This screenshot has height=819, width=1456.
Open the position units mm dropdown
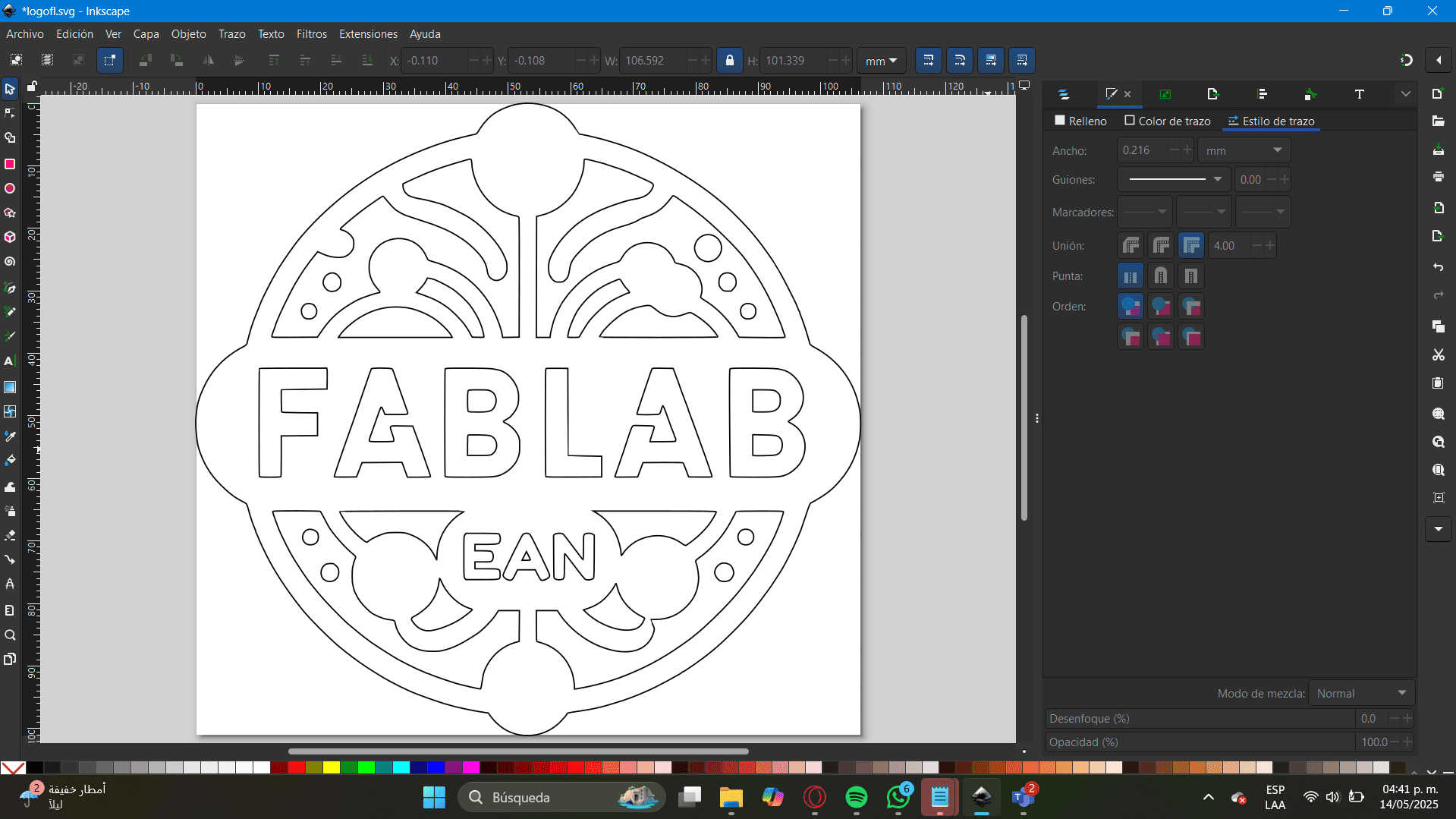tap(881, 61)
